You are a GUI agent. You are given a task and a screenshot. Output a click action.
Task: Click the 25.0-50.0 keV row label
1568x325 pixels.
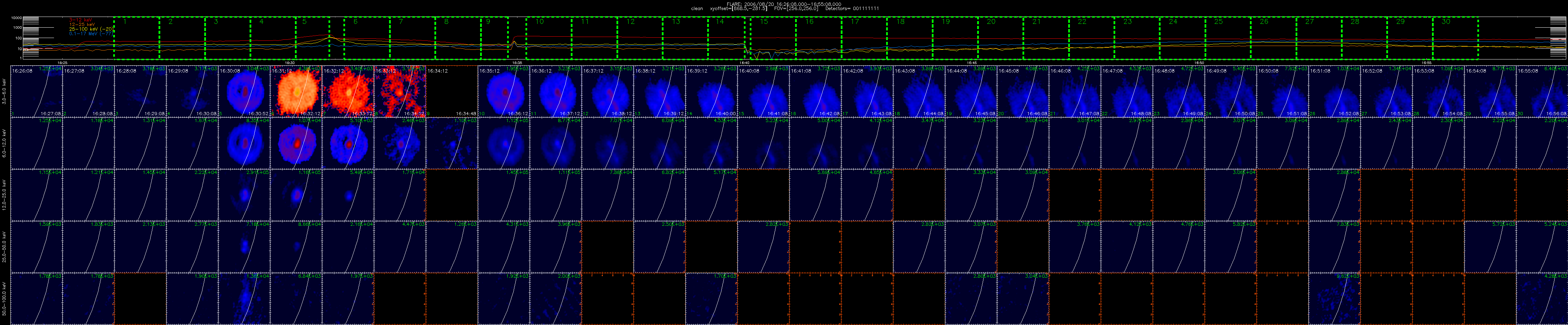[5, 246]
